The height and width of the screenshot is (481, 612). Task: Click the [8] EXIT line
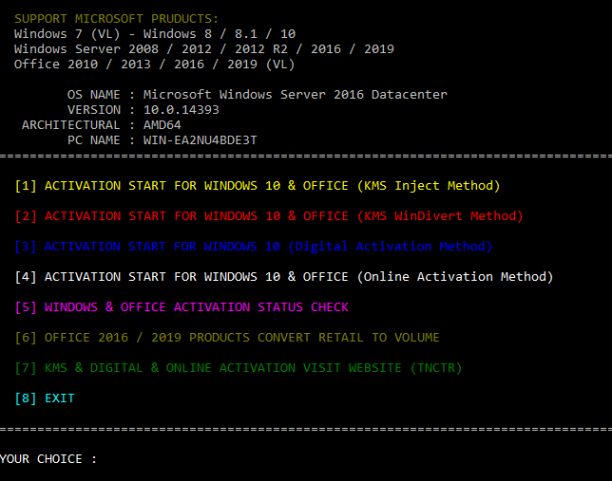click(44, 399)
